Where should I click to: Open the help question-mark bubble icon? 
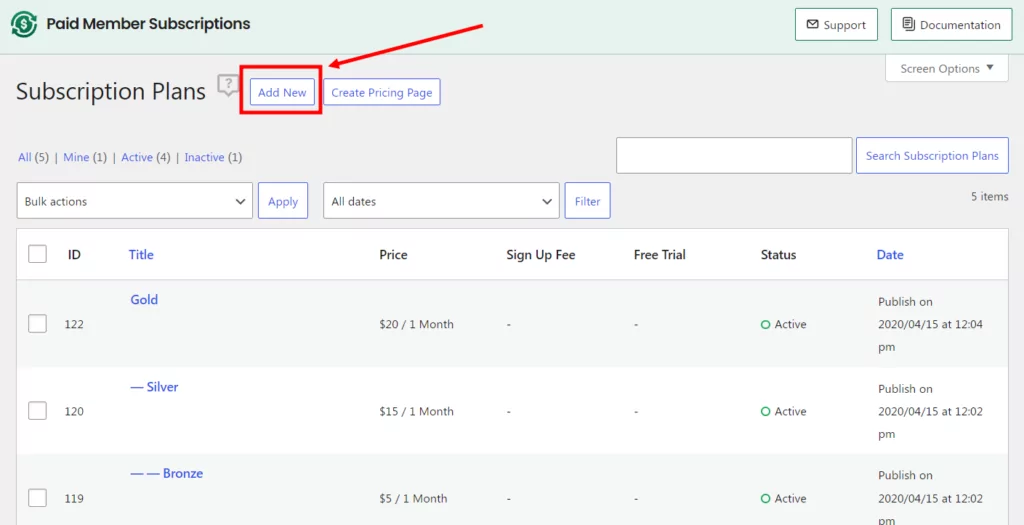[x=228, y=85]
